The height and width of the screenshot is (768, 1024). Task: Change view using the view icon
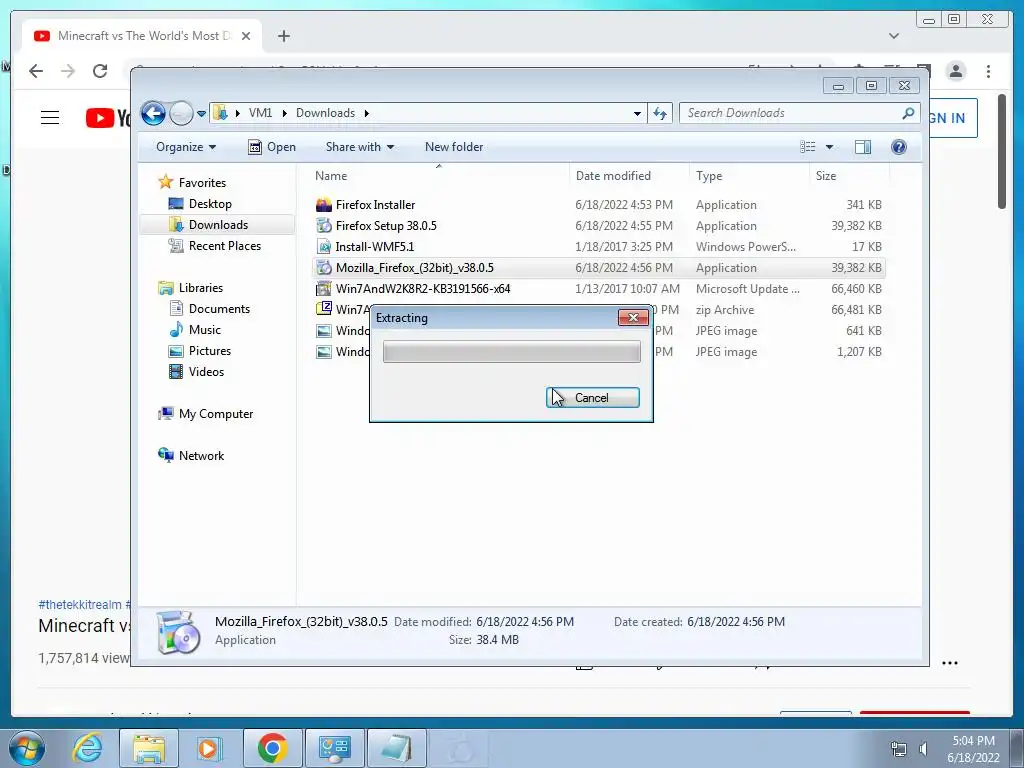point(808,147)
